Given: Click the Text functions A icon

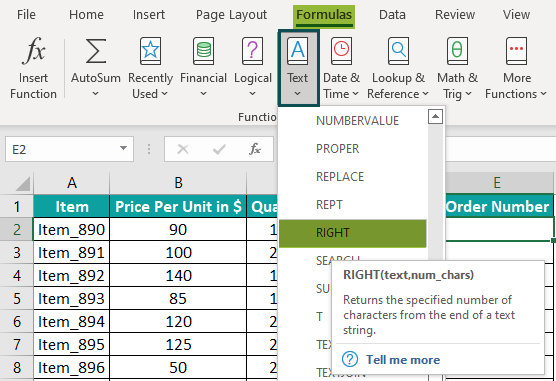Looking at the screenshot, I should tap(298, 51).
